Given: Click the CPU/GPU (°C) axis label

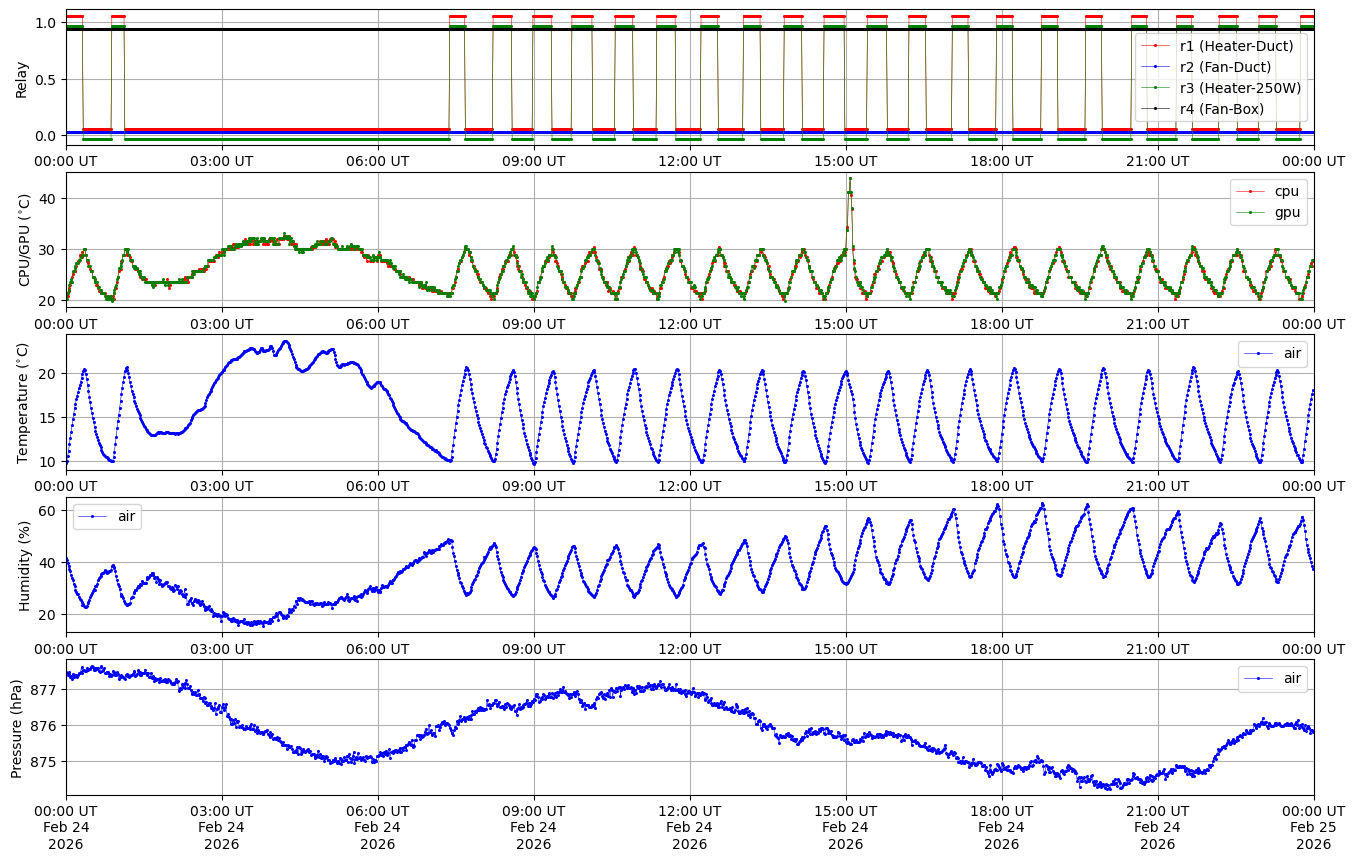Looking at the screenshot, I should click(24, 240).
